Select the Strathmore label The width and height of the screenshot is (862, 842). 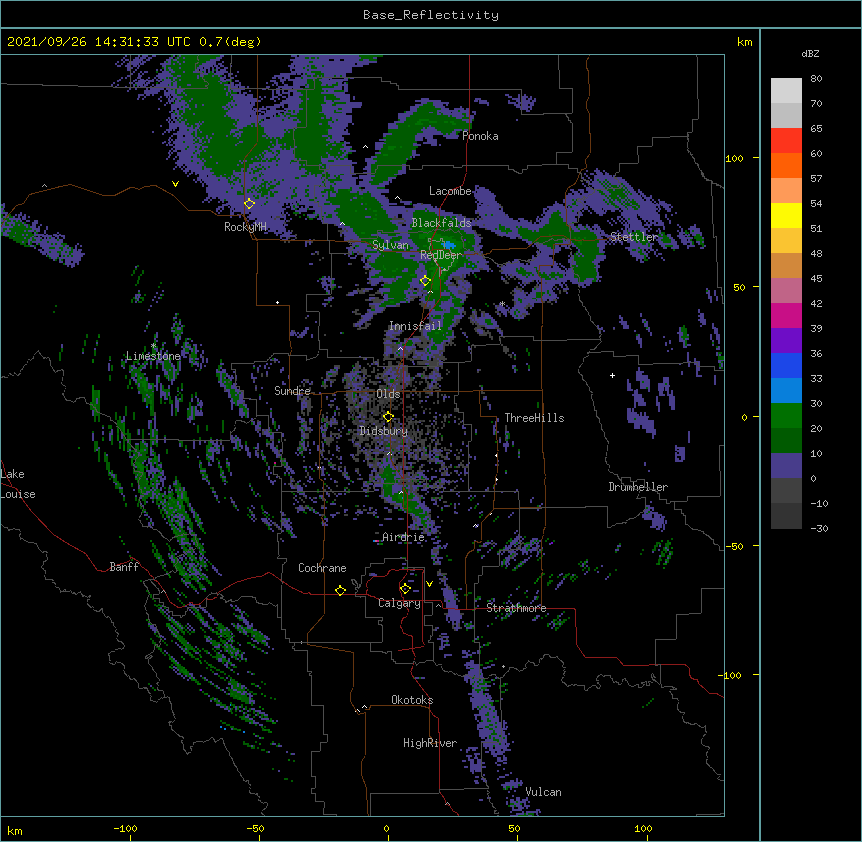(516, 608)
